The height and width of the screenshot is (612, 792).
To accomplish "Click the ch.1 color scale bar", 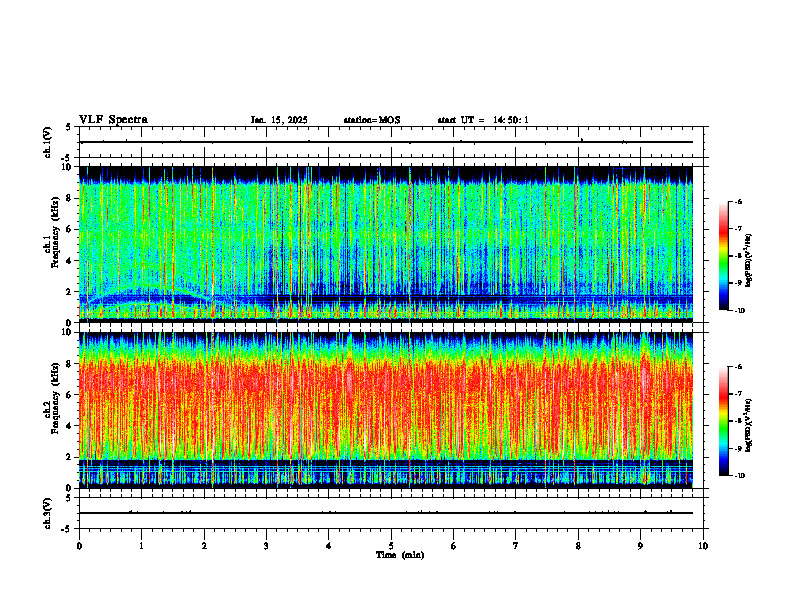I will (x=723, y=256).
